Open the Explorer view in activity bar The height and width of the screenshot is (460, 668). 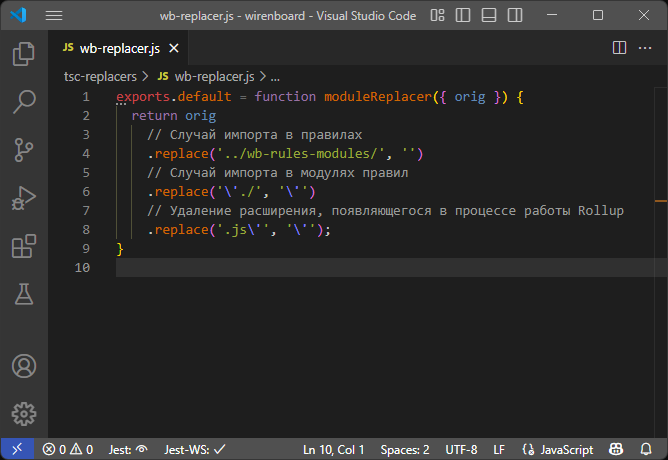pos(24,54)
